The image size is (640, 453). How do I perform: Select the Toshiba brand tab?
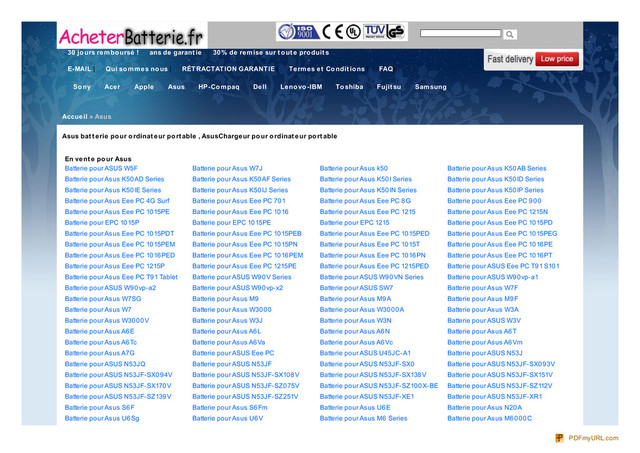coord(349,87)
